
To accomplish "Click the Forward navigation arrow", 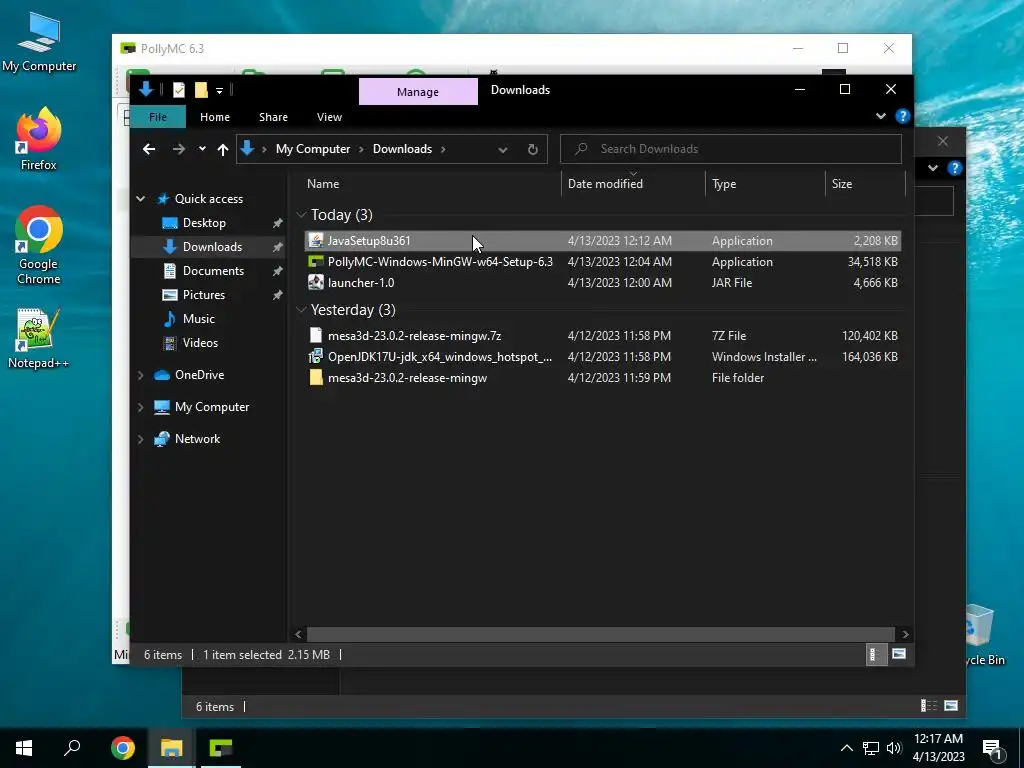I will coord(178,149).
